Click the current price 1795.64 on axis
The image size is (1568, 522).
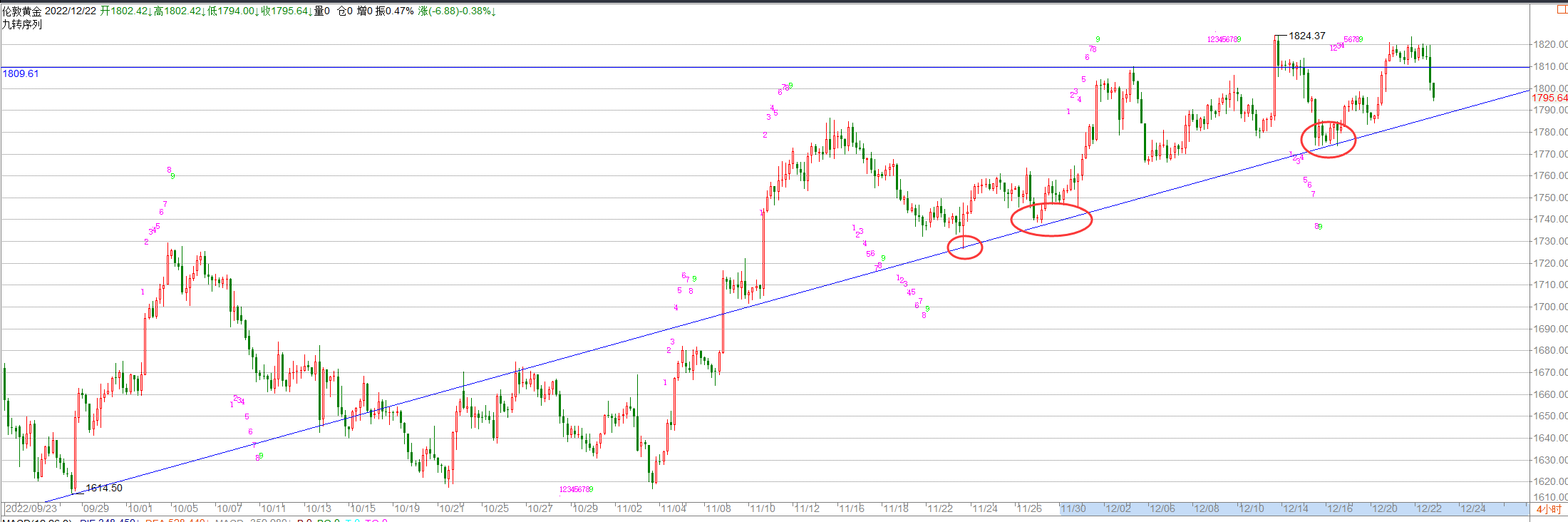click(x=1549, y=98)
